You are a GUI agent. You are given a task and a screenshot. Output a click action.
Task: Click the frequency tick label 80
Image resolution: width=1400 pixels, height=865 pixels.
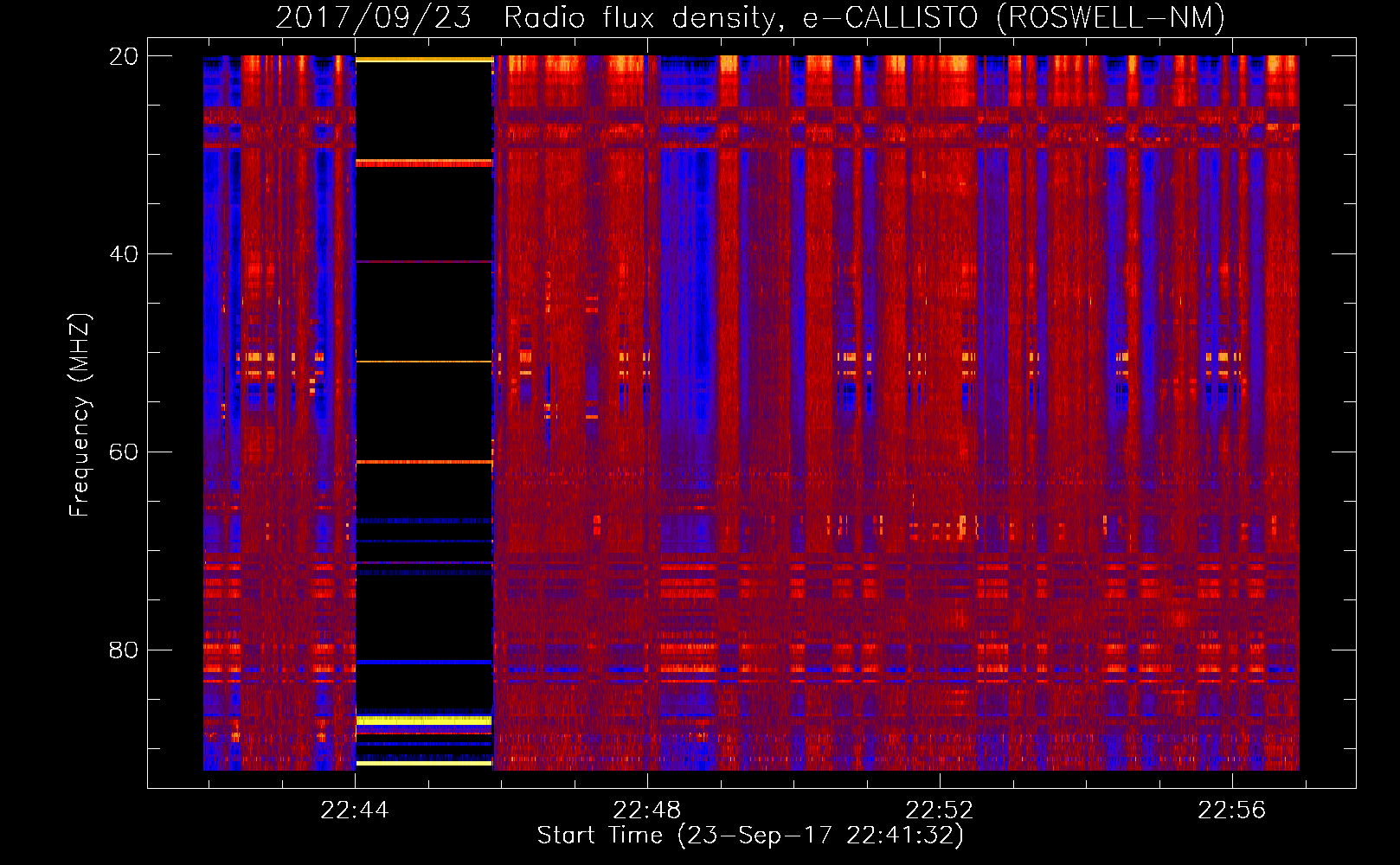point(124,650)
